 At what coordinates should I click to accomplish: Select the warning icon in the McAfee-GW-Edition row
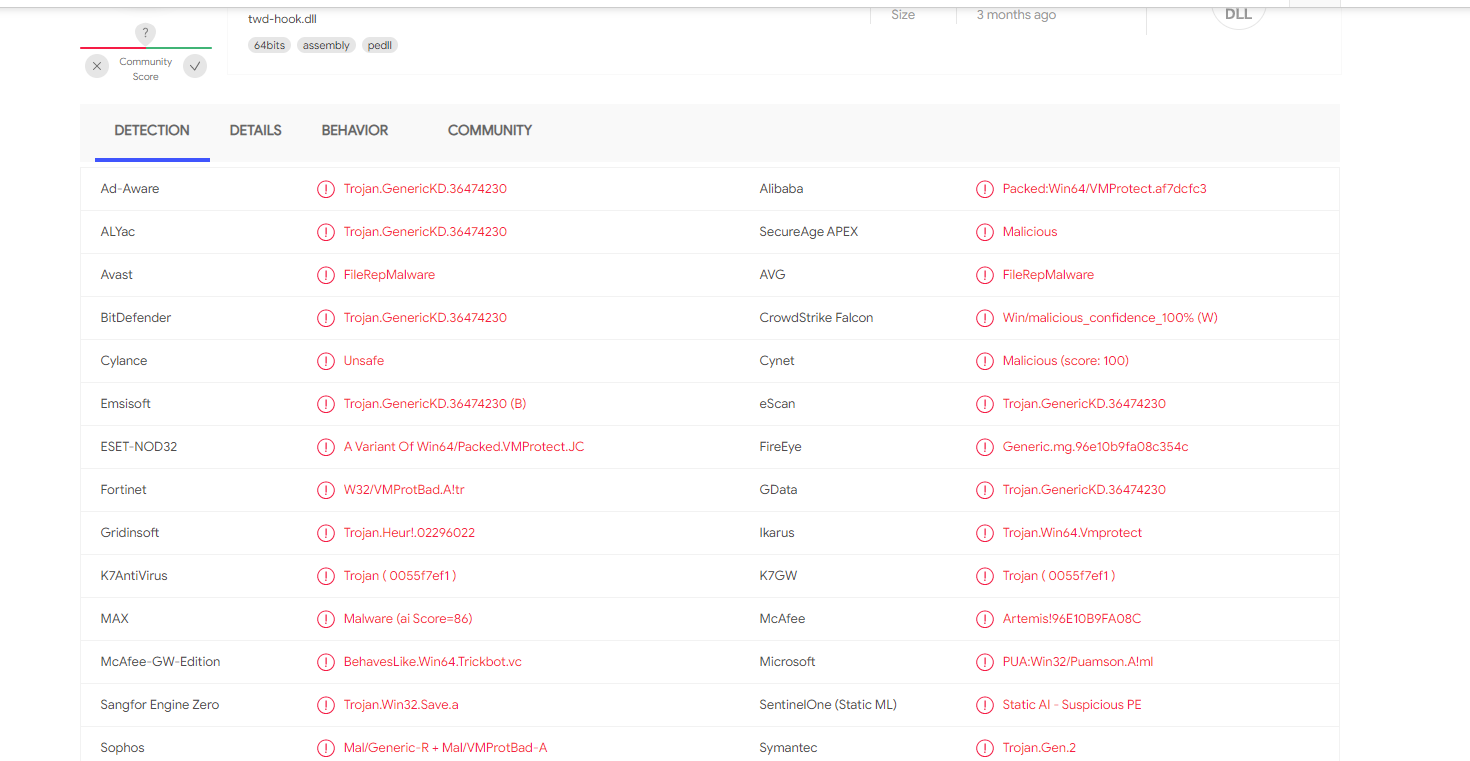pyautogui.click(x=326, y=662)
